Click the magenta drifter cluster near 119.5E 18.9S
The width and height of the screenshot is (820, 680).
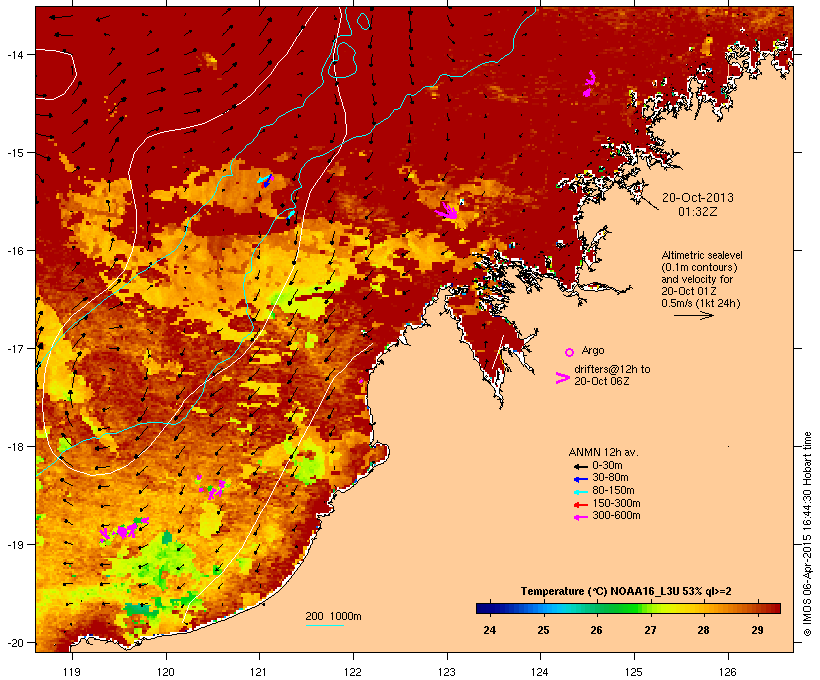pyautogui.click(x=123, y=529)
